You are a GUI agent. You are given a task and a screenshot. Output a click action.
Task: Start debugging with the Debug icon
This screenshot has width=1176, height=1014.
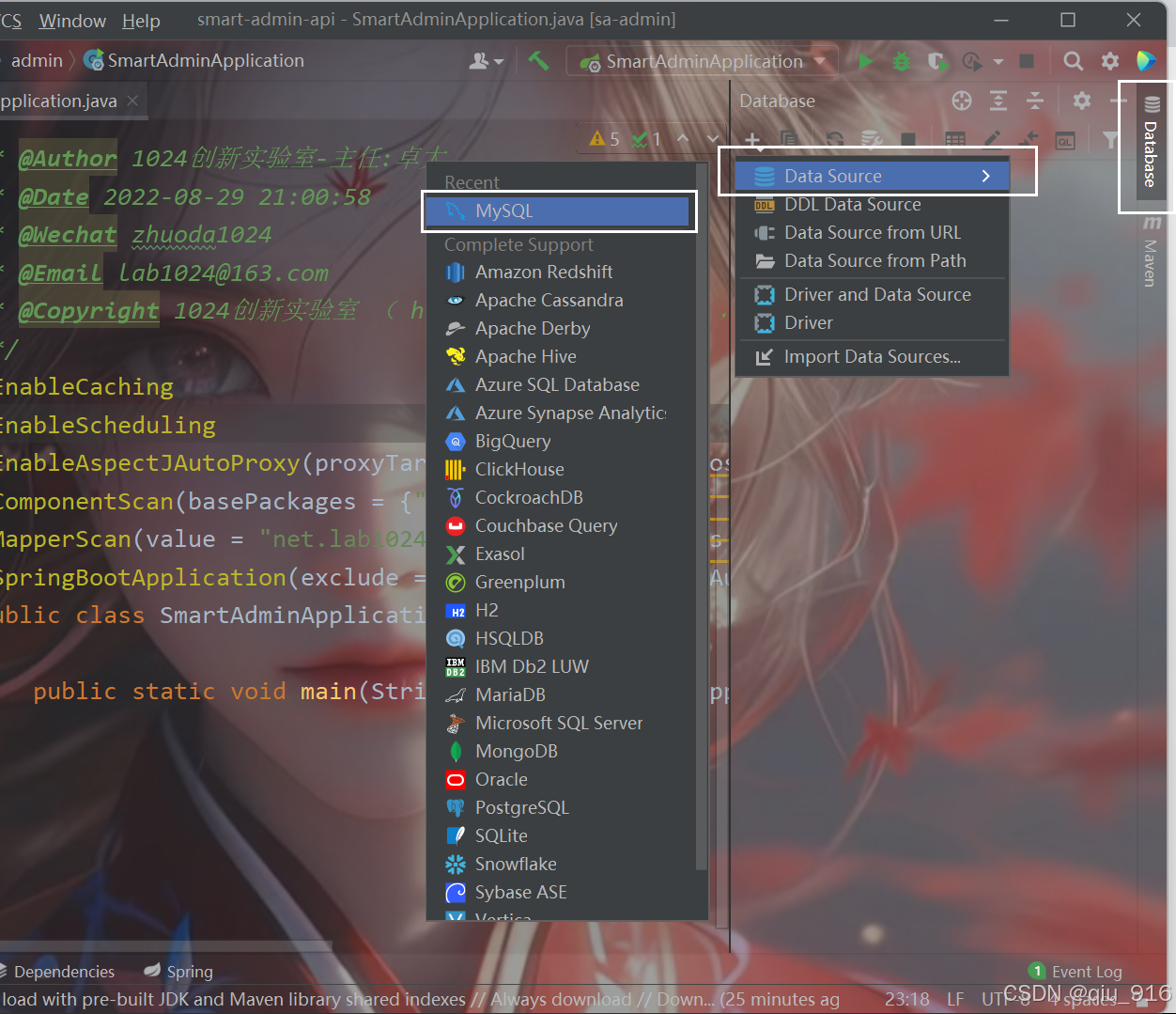[901, 61]
